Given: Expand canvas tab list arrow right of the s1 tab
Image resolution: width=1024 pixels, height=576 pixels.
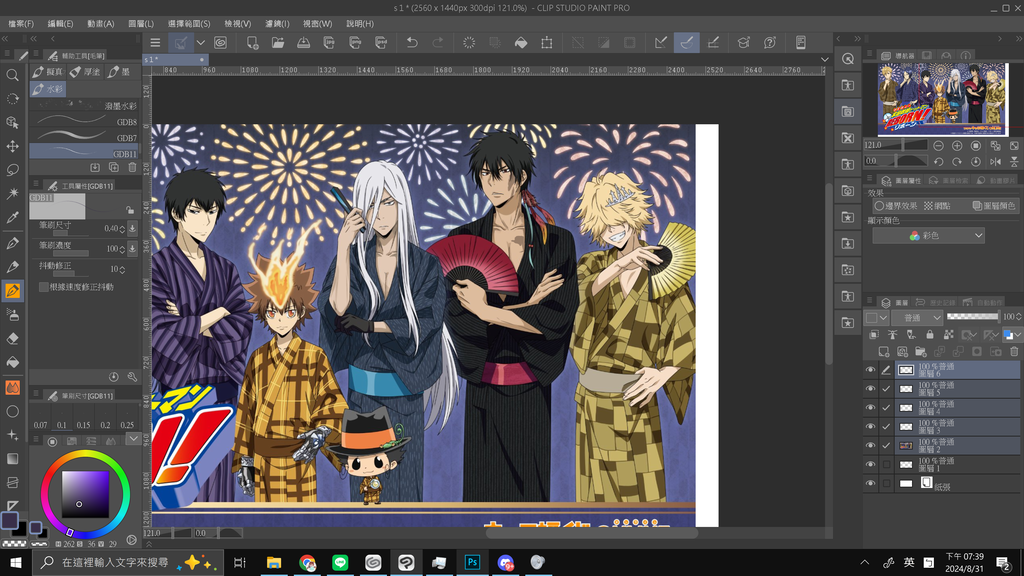Looking at the screenshot, I should click(825, 59).
